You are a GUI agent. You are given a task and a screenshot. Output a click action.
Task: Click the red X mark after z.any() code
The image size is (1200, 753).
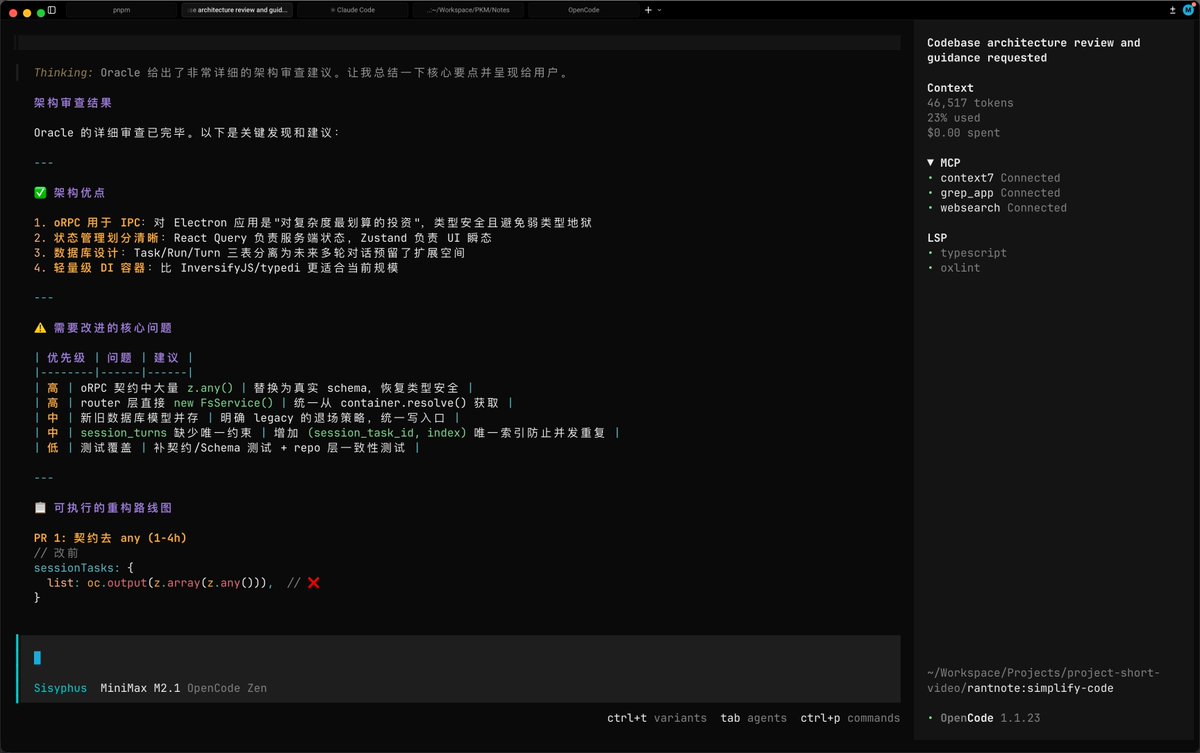click(x=313, y=583)
